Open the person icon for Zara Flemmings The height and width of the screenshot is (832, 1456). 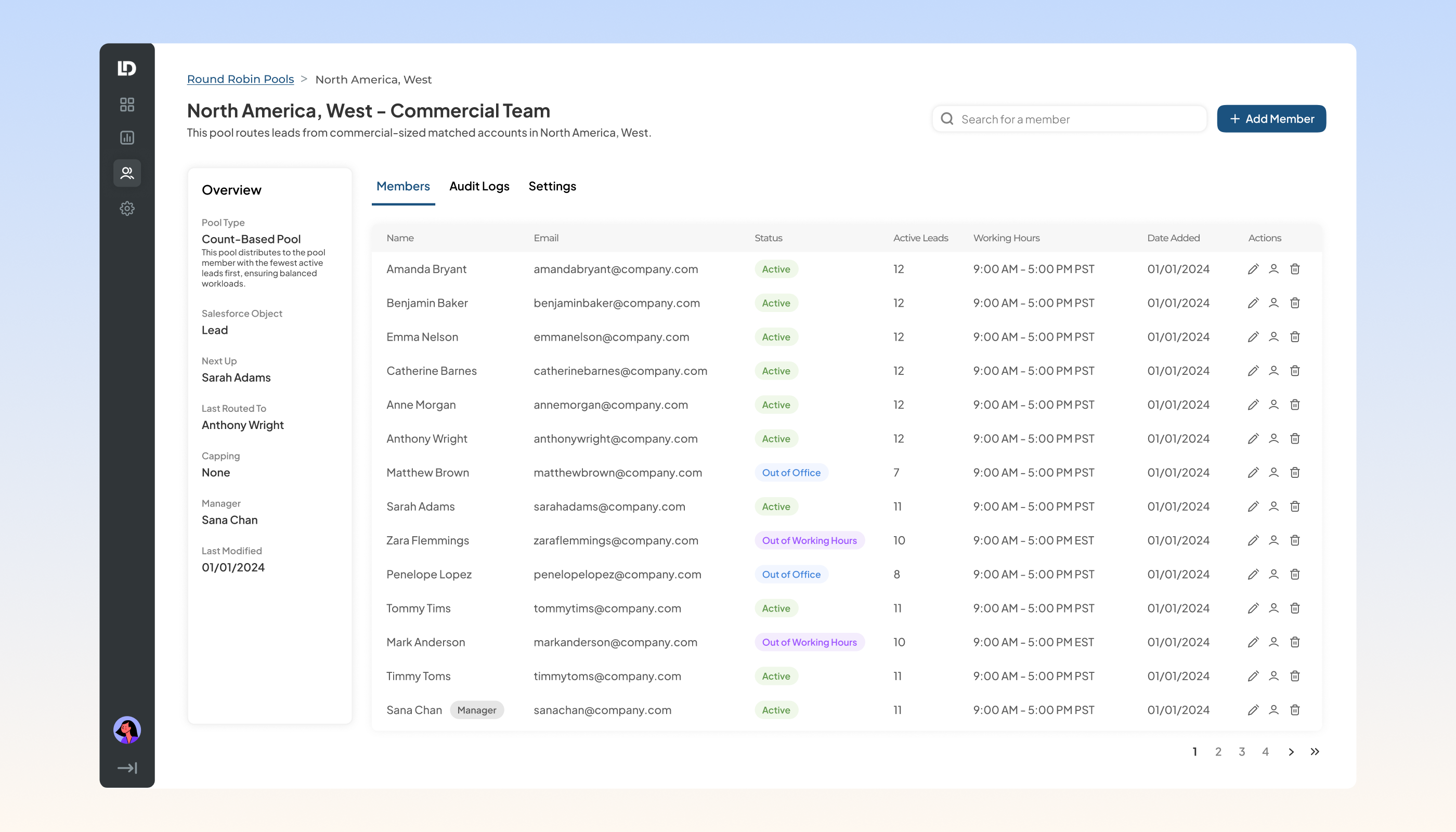1273,540
